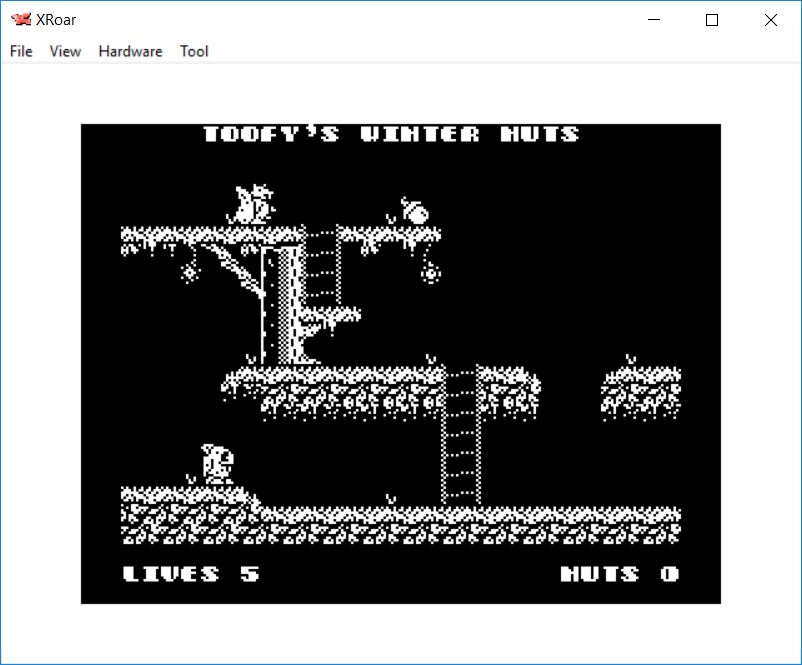
Task: Open the View menu
Action: 65,51
